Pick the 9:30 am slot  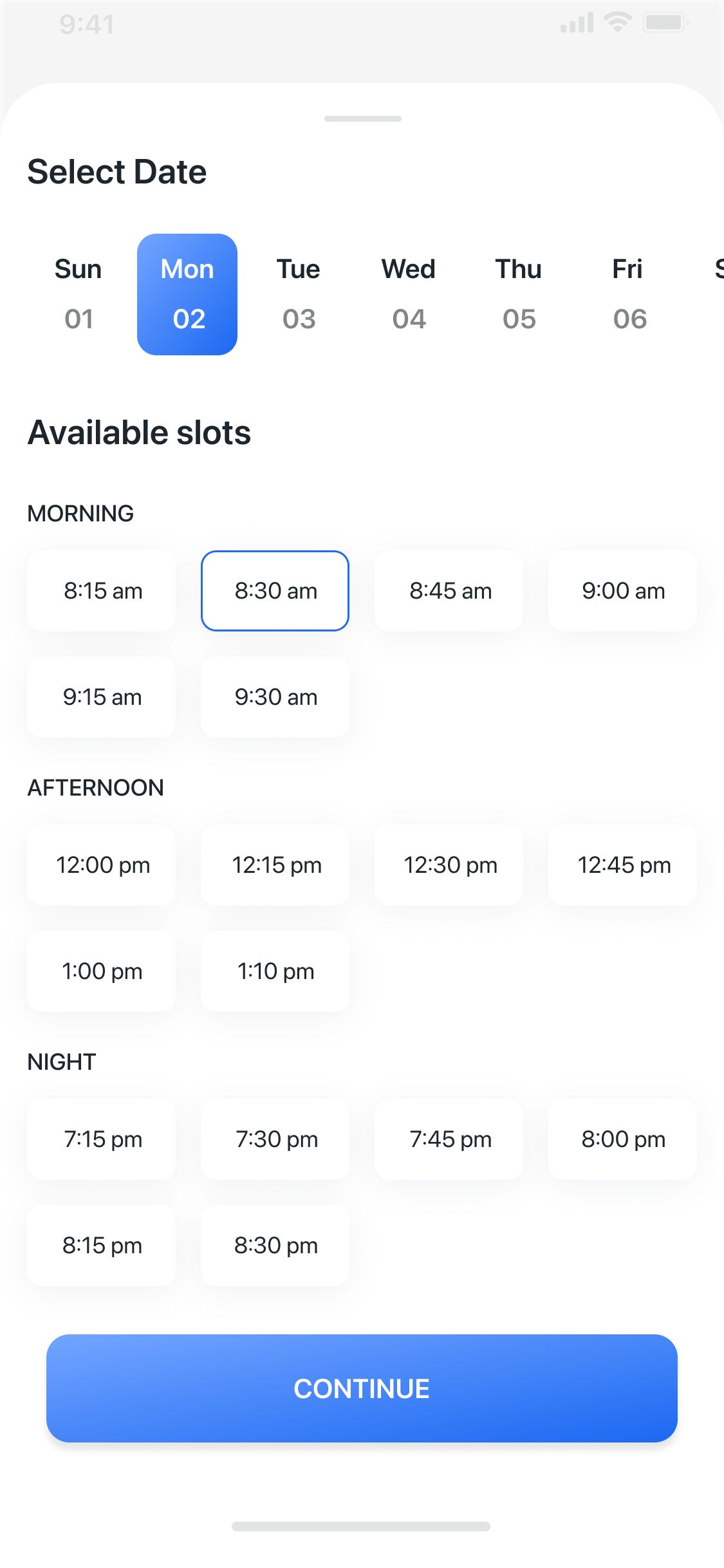click(275, 697)
